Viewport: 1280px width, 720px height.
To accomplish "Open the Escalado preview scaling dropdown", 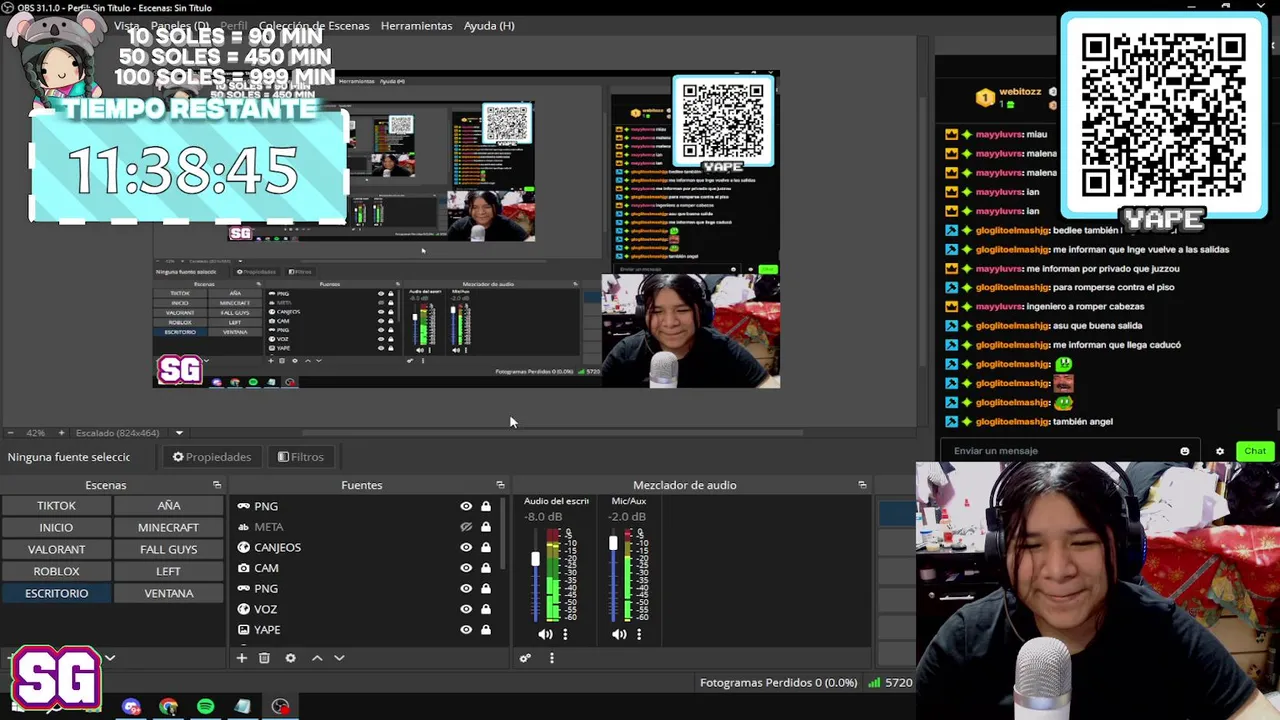I will point(179,433).
